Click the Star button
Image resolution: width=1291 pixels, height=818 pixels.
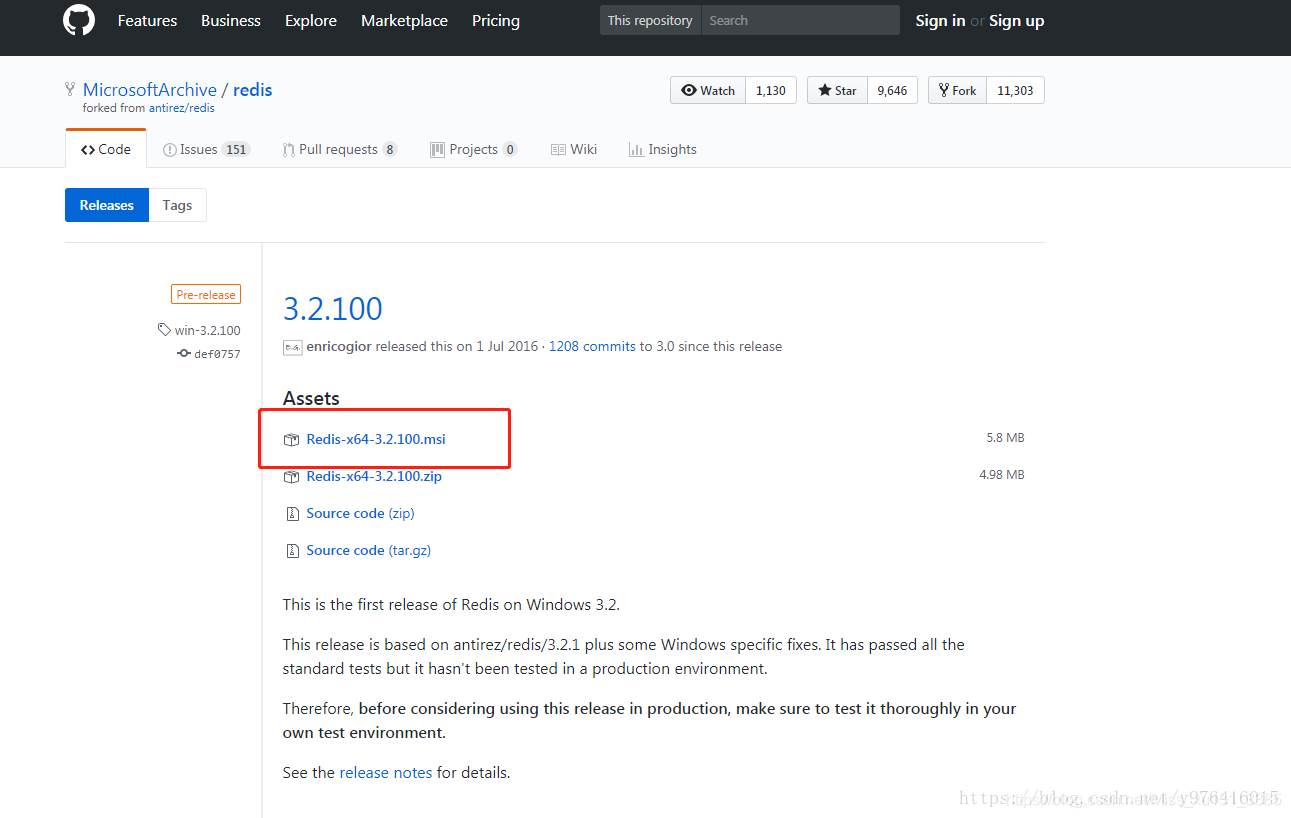[x=837, y=90]
